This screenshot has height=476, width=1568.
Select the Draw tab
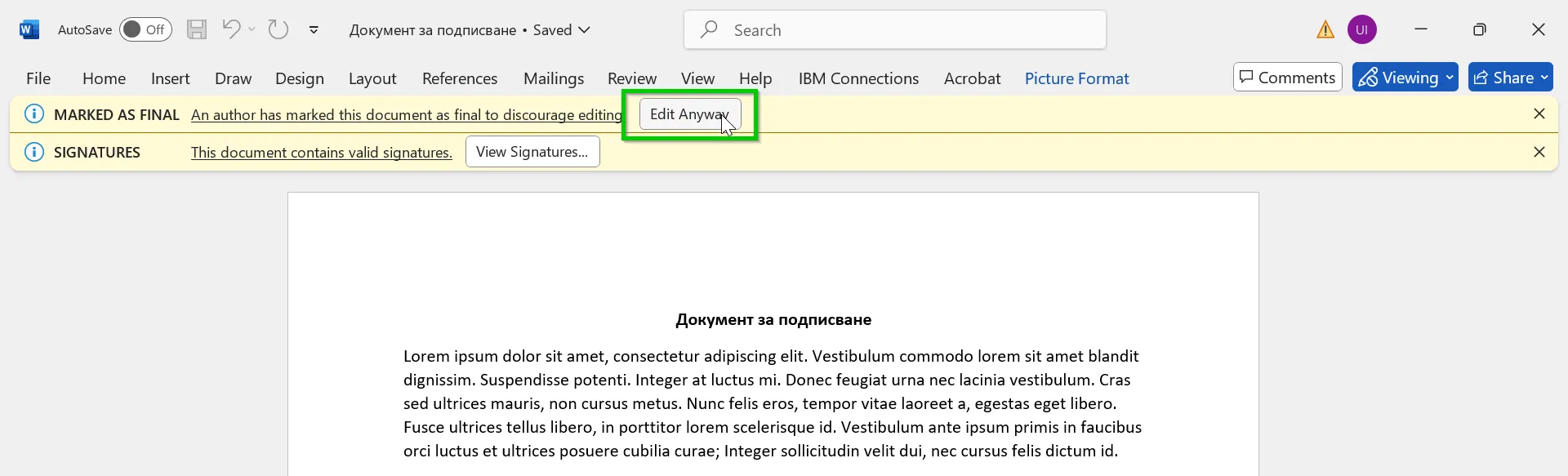click(x=234, y=78)
